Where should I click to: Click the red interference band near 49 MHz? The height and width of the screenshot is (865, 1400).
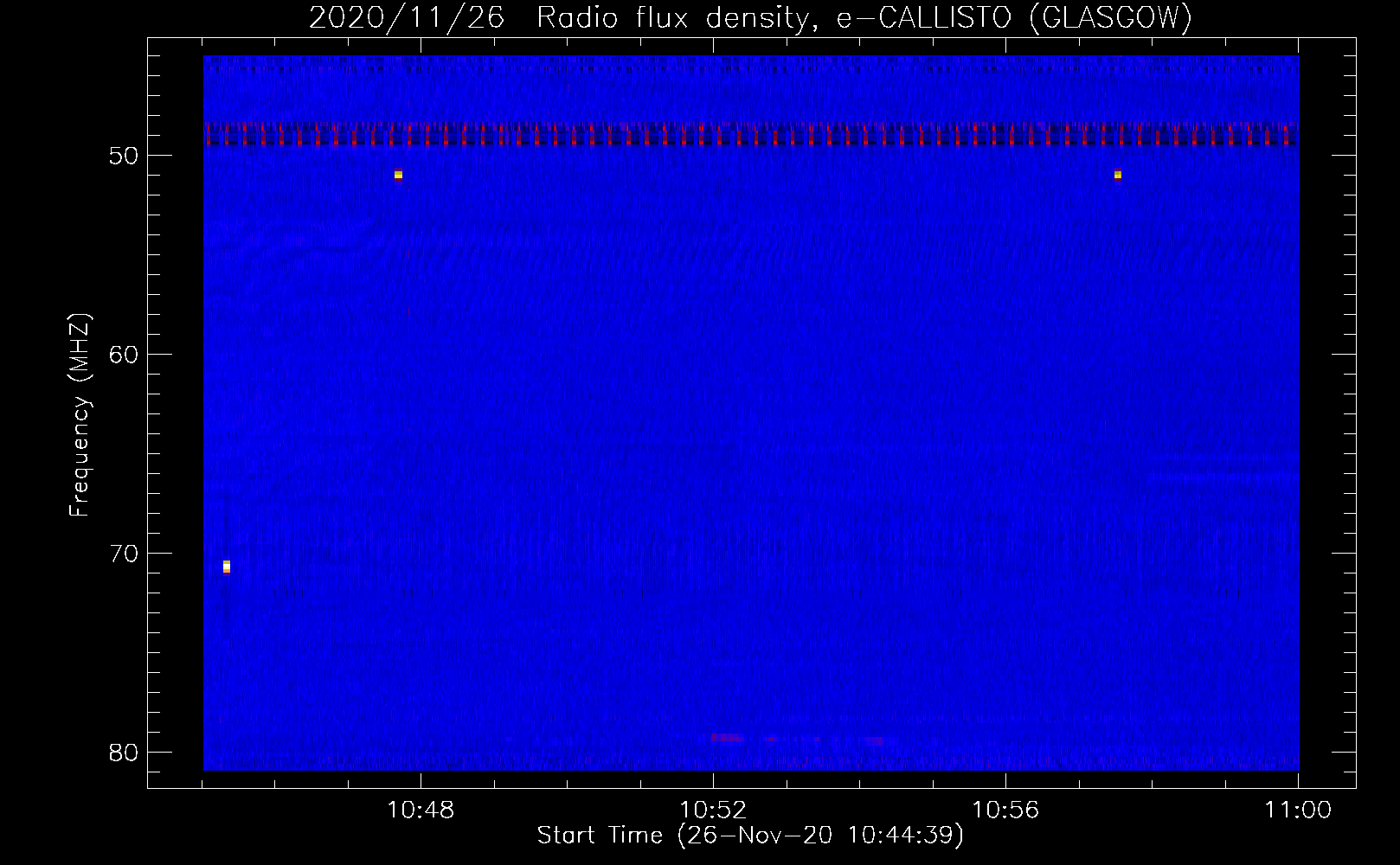751,135
